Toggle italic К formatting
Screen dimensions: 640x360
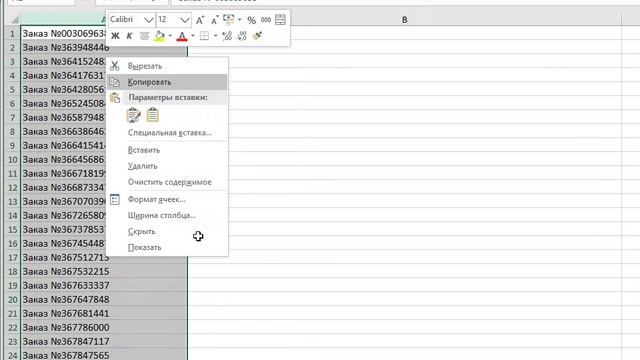click(129, 36)
